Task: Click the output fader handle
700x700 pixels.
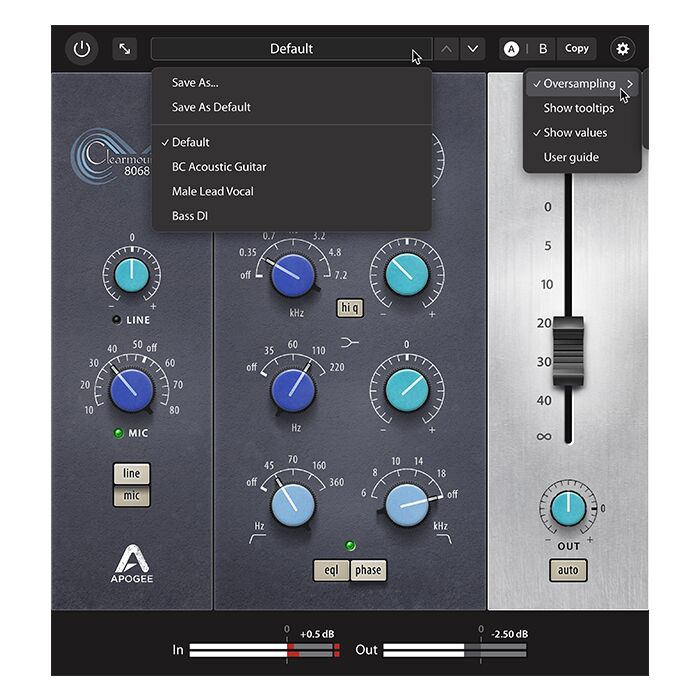Action: (x=568, y=344)
